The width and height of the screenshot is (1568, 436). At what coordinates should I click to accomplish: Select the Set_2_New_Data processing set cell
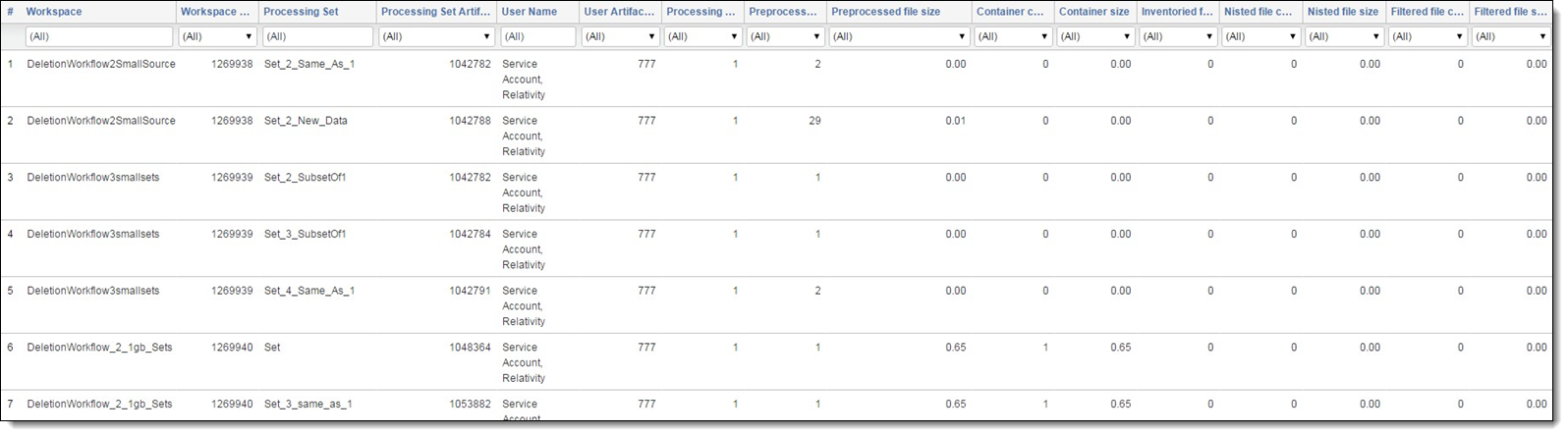(306, 121)
